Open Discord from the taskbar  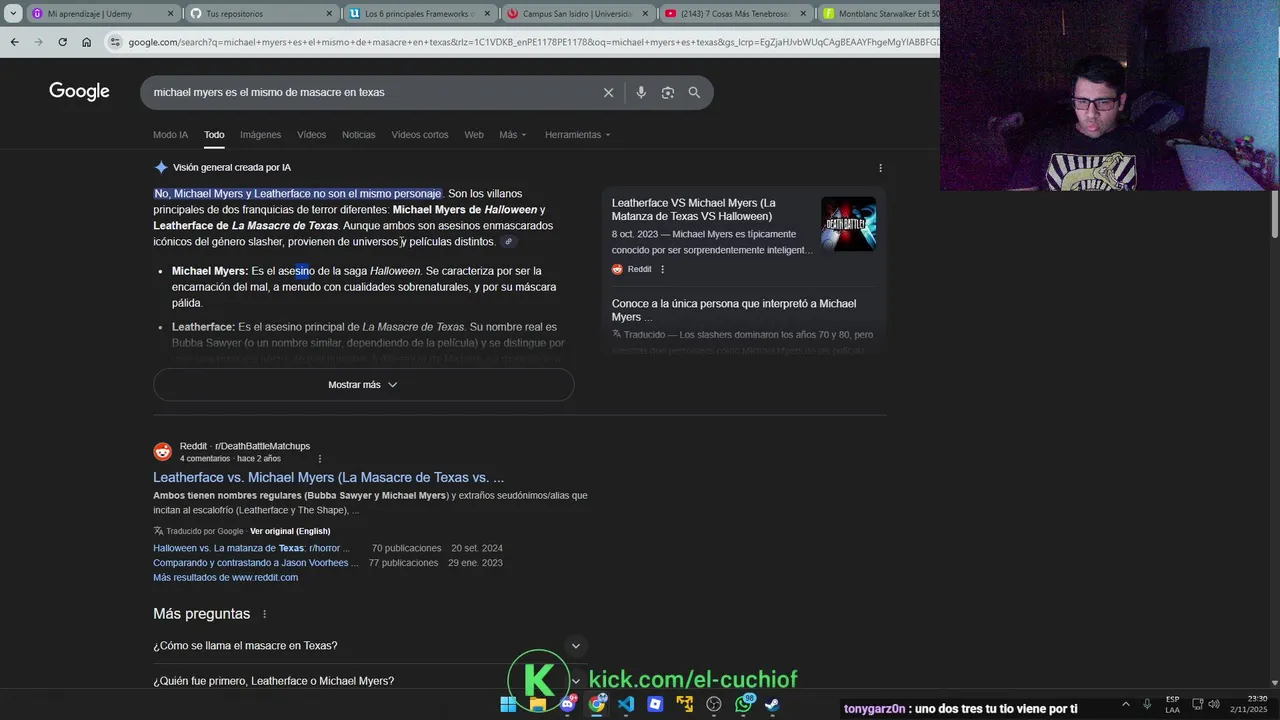[567, 704]
